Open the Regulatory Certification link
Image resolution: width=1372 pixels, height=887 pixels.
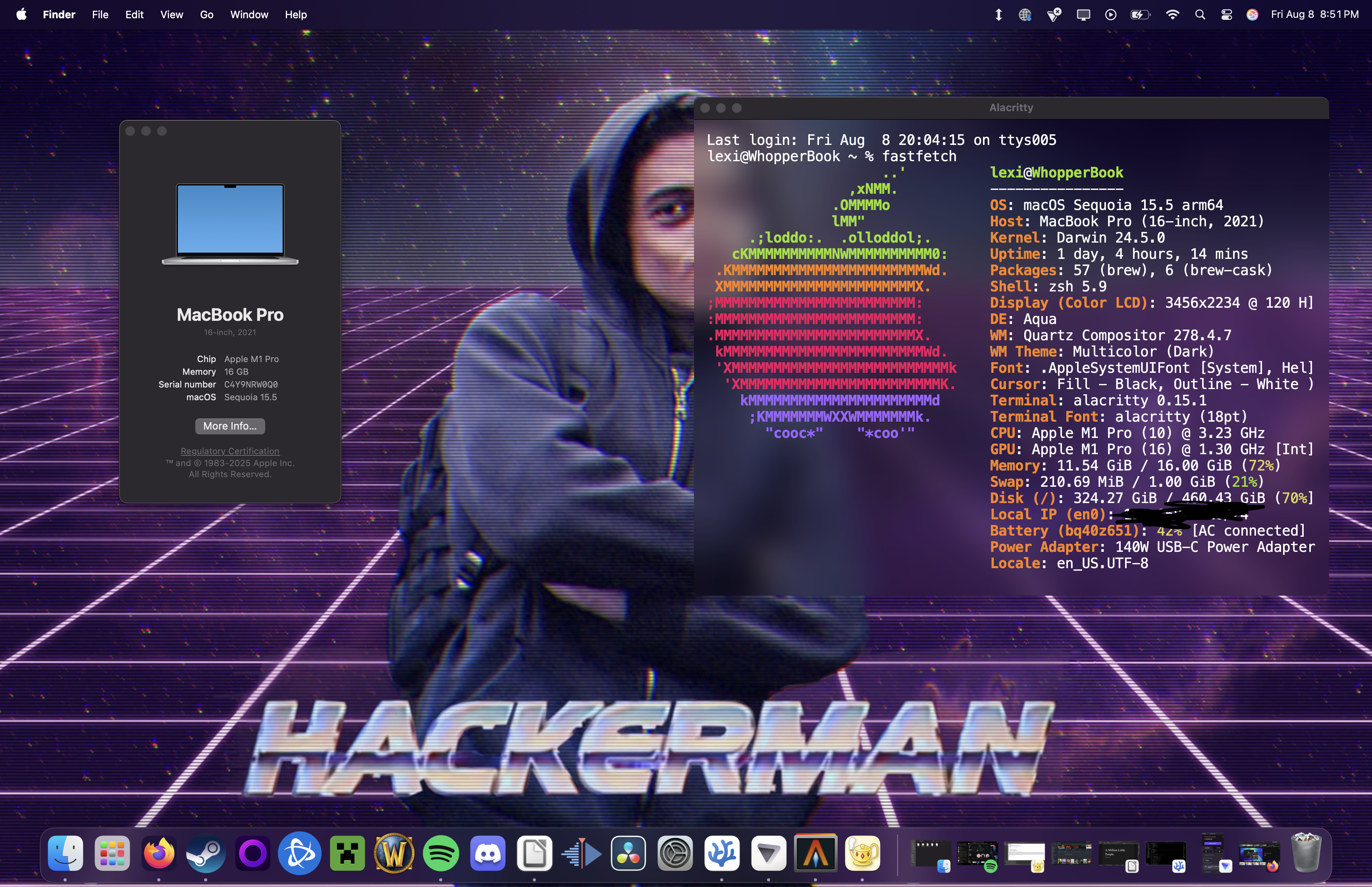click(x=230, y=451)
